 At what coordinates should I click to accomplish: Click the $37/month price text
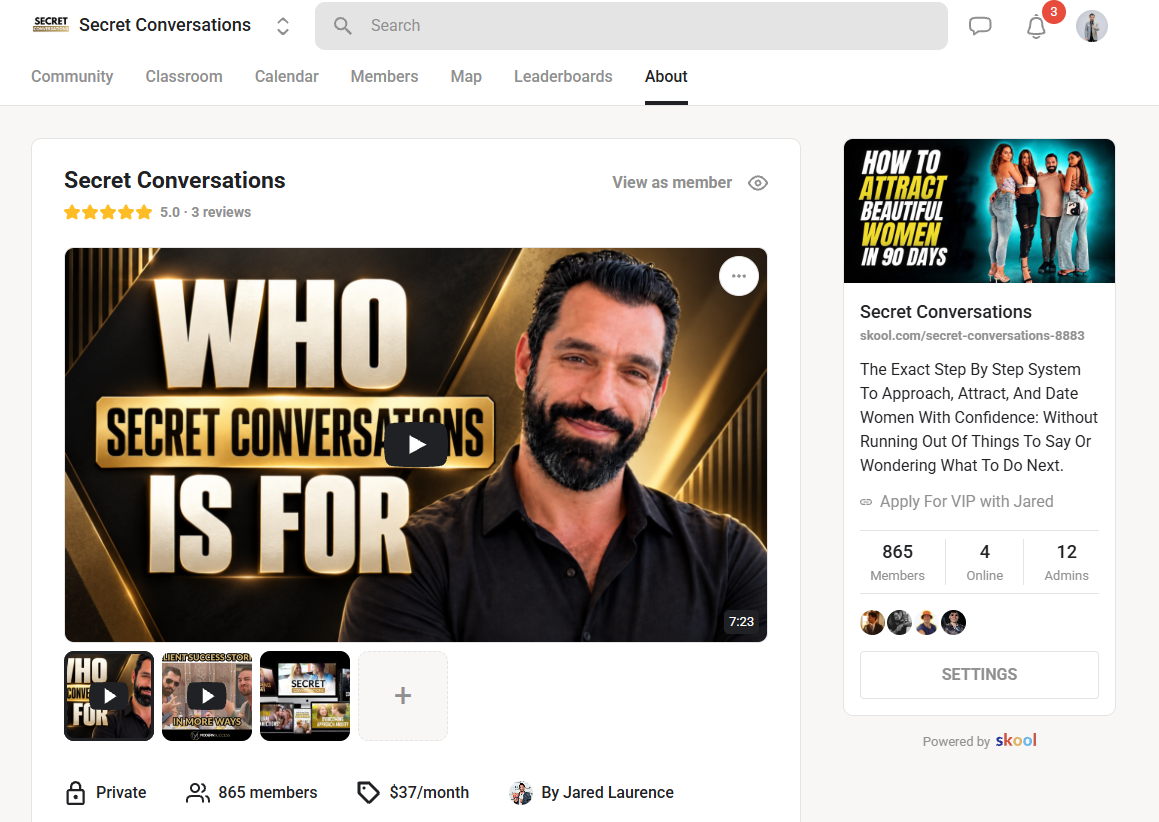pos(429,792)
